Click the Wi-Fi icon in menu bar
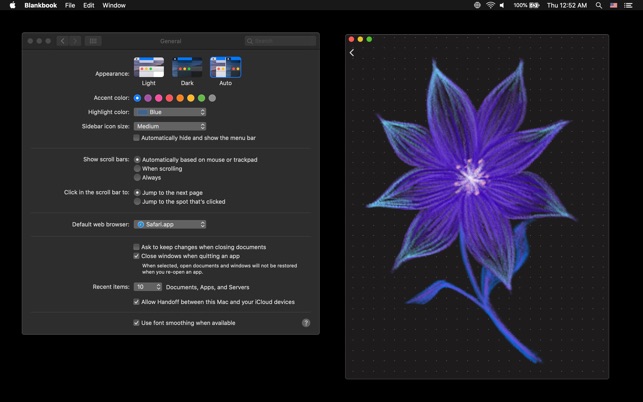Viewport: 643px width, 402px height. (490, 5)
